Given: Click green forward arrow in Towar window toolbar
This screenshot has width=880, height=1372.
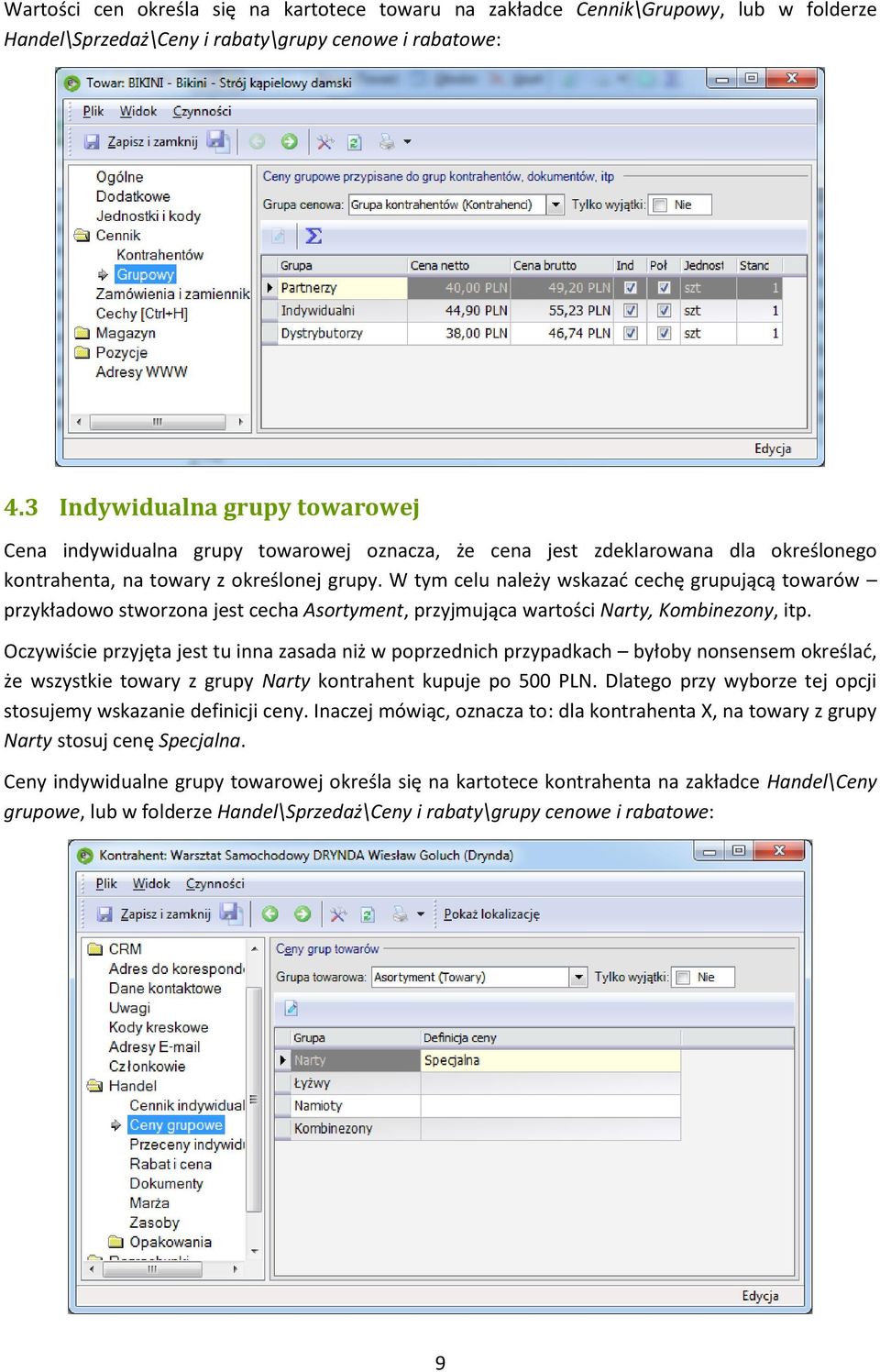Looking at the screenshot, I should [x=290, y=141].
